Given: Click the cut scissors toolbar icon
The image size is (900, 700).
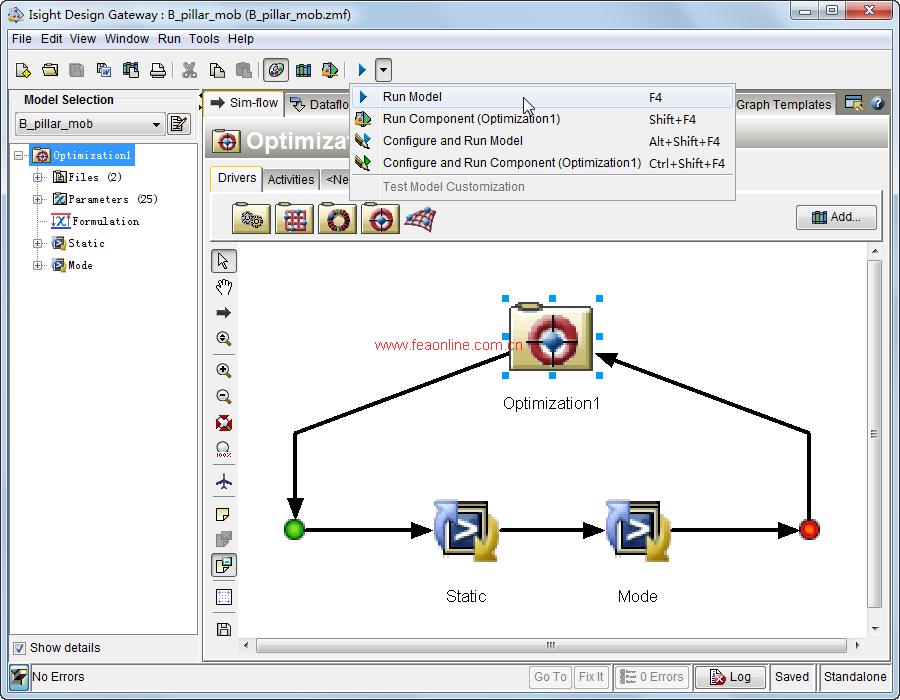Looking at the screenshot, I should (189, 70).
